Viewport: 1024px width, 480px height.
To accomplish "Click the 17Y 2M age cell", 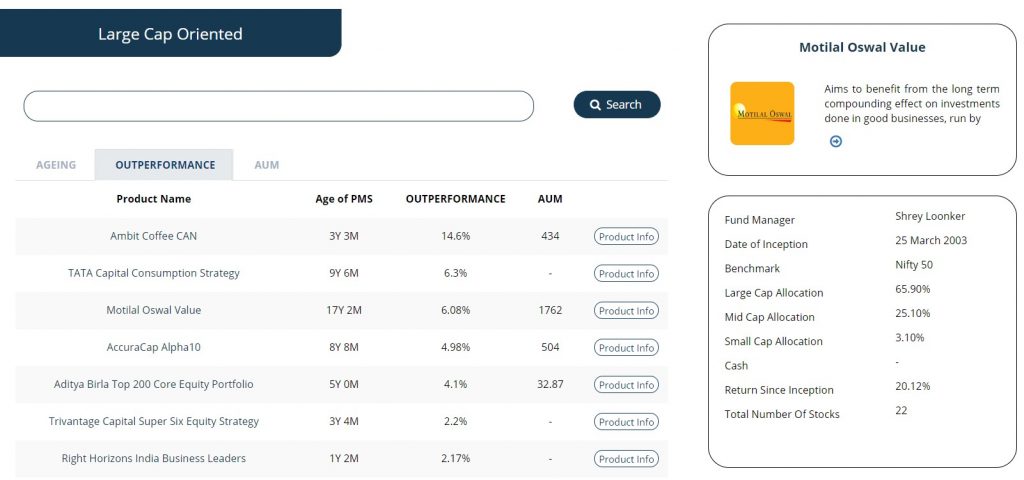I will coord(344,310).
